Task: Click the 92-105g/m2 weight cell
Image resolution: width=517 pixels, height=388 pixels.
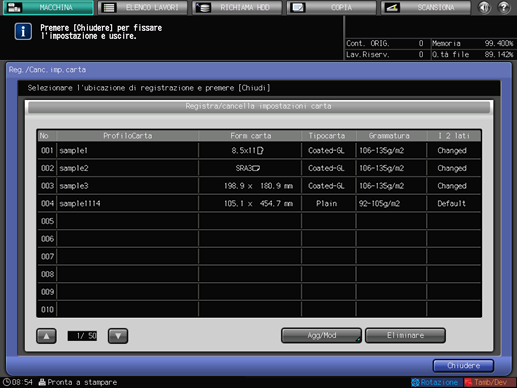Action: (391, 204)
